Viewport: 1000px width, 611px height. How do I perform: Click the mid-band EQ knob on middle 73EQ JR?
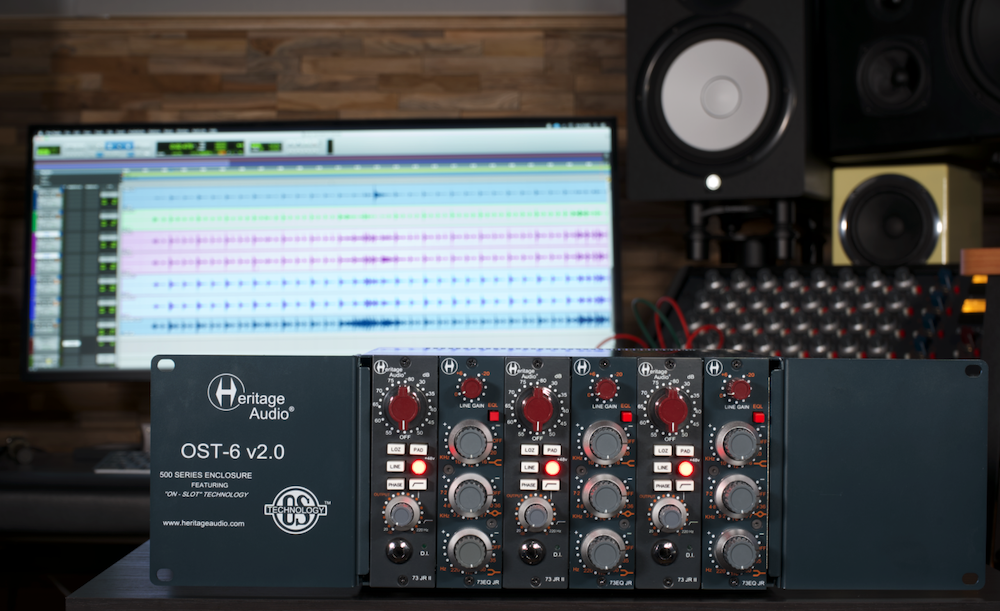tap(604, 497)
